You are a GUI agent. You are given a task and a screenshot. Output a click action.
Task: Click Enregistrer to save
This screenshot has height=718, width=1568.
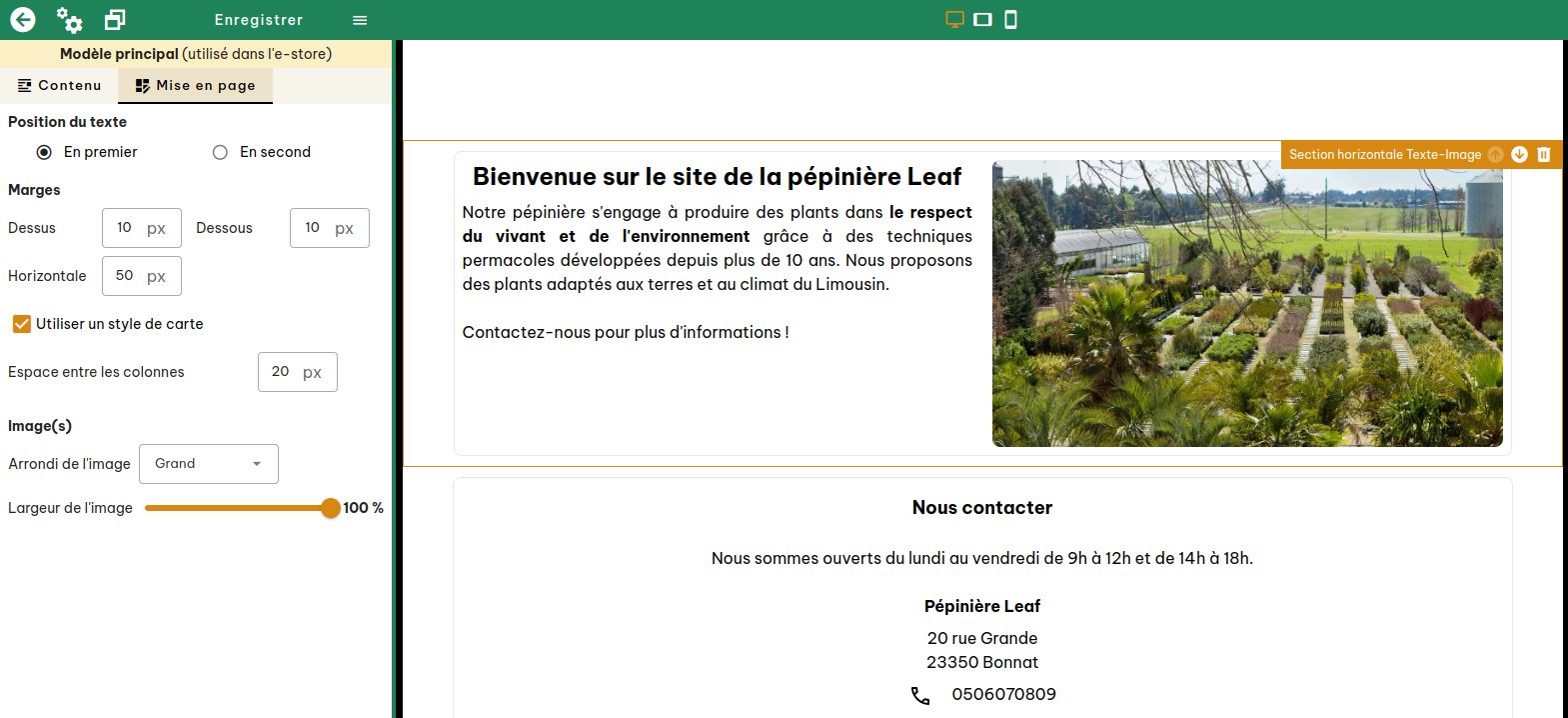[x=259, y=20]
